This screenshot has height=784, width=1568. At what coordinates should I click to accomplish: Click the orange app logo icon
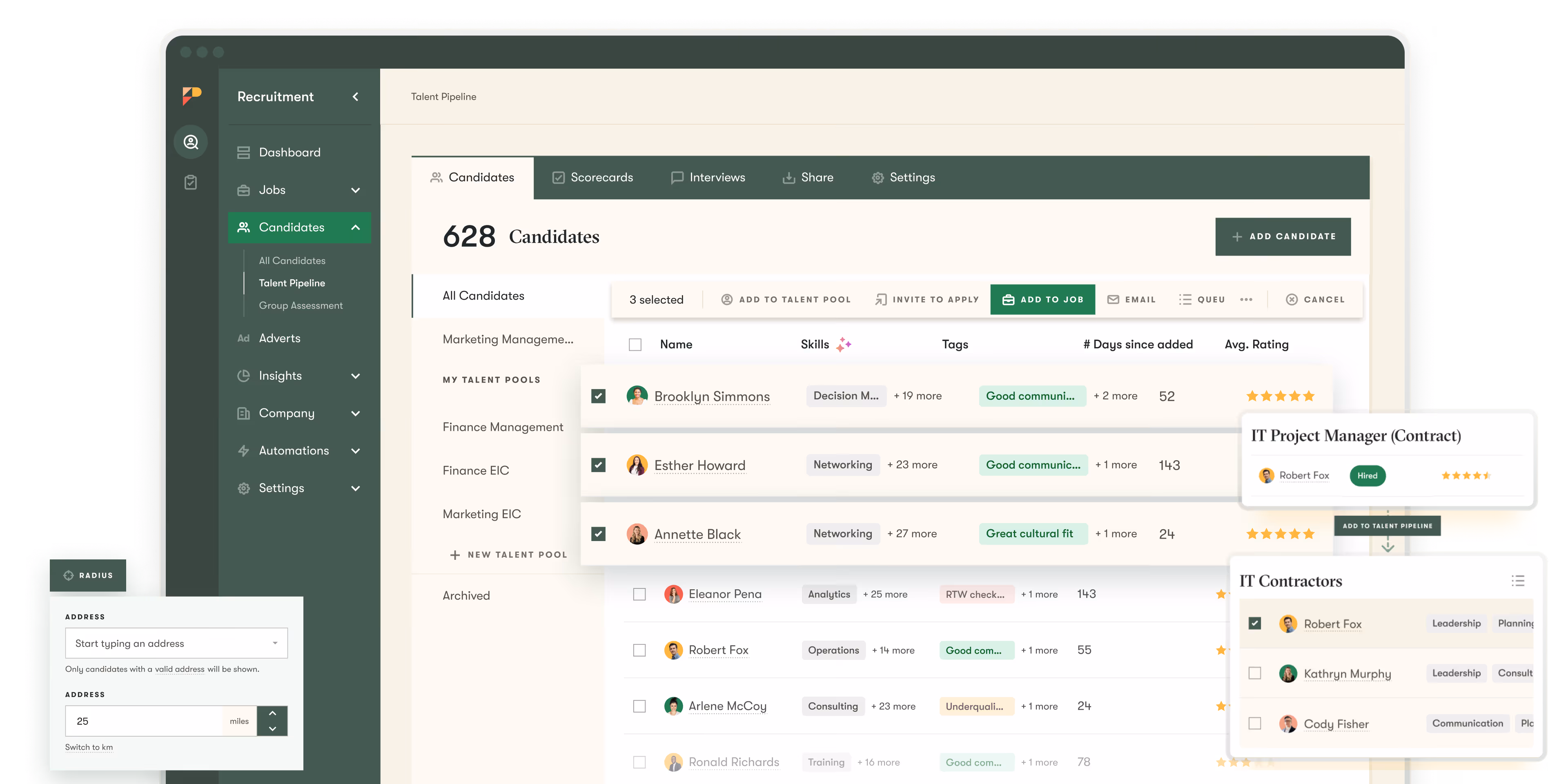(x=191, y=96)
